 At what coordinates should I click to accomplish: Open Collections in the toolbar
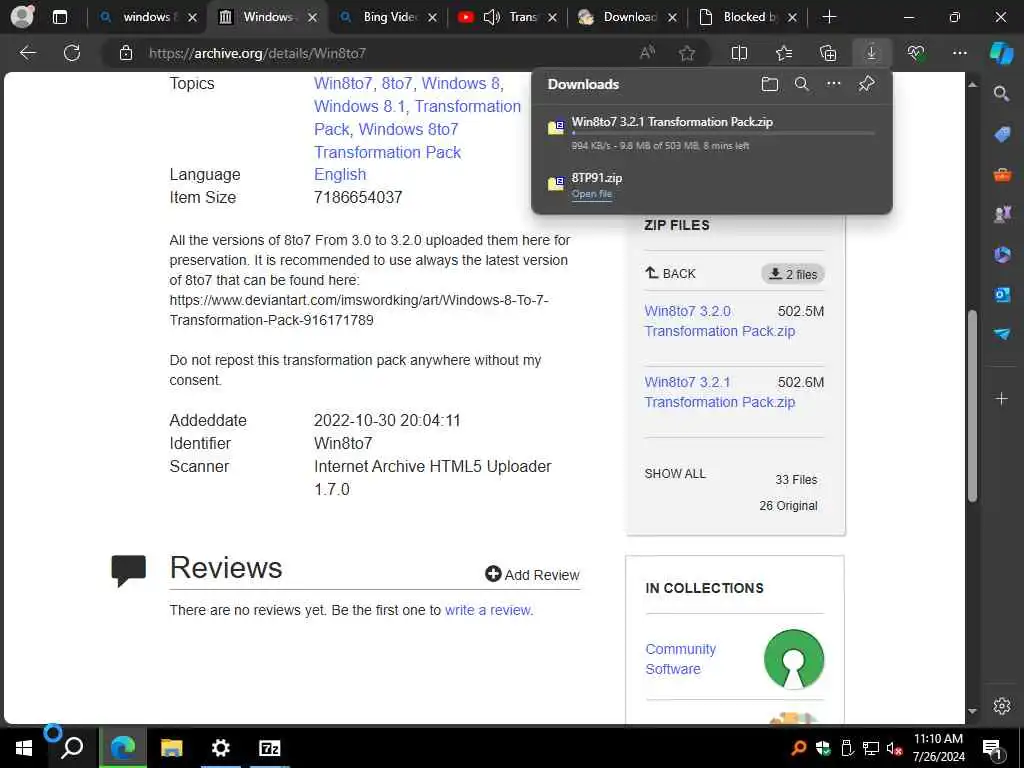tap(827, 53)
